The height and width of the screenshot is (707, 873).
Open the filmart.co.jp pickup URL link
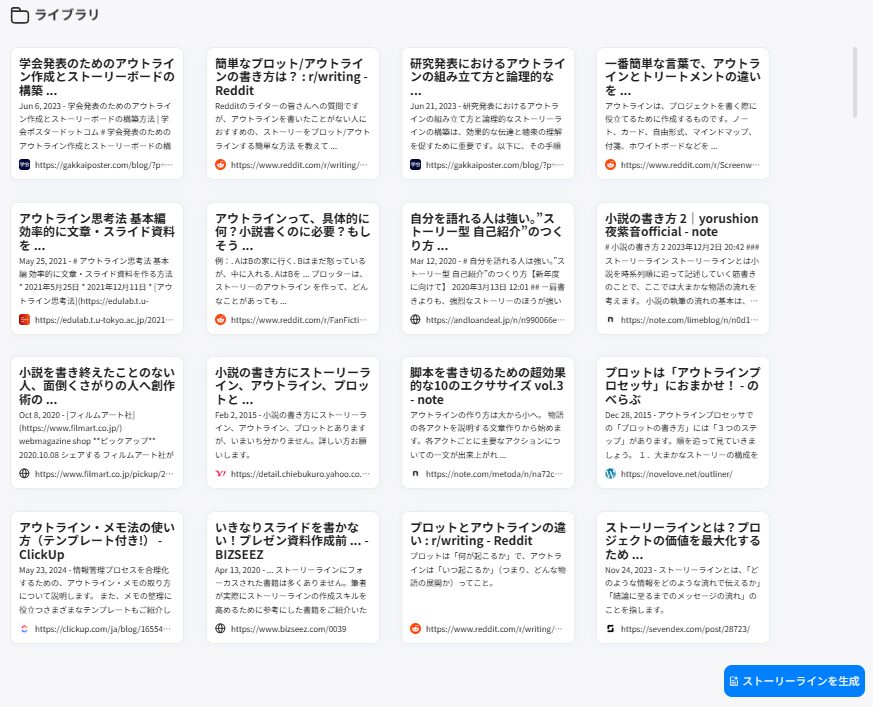pos(104,474)
